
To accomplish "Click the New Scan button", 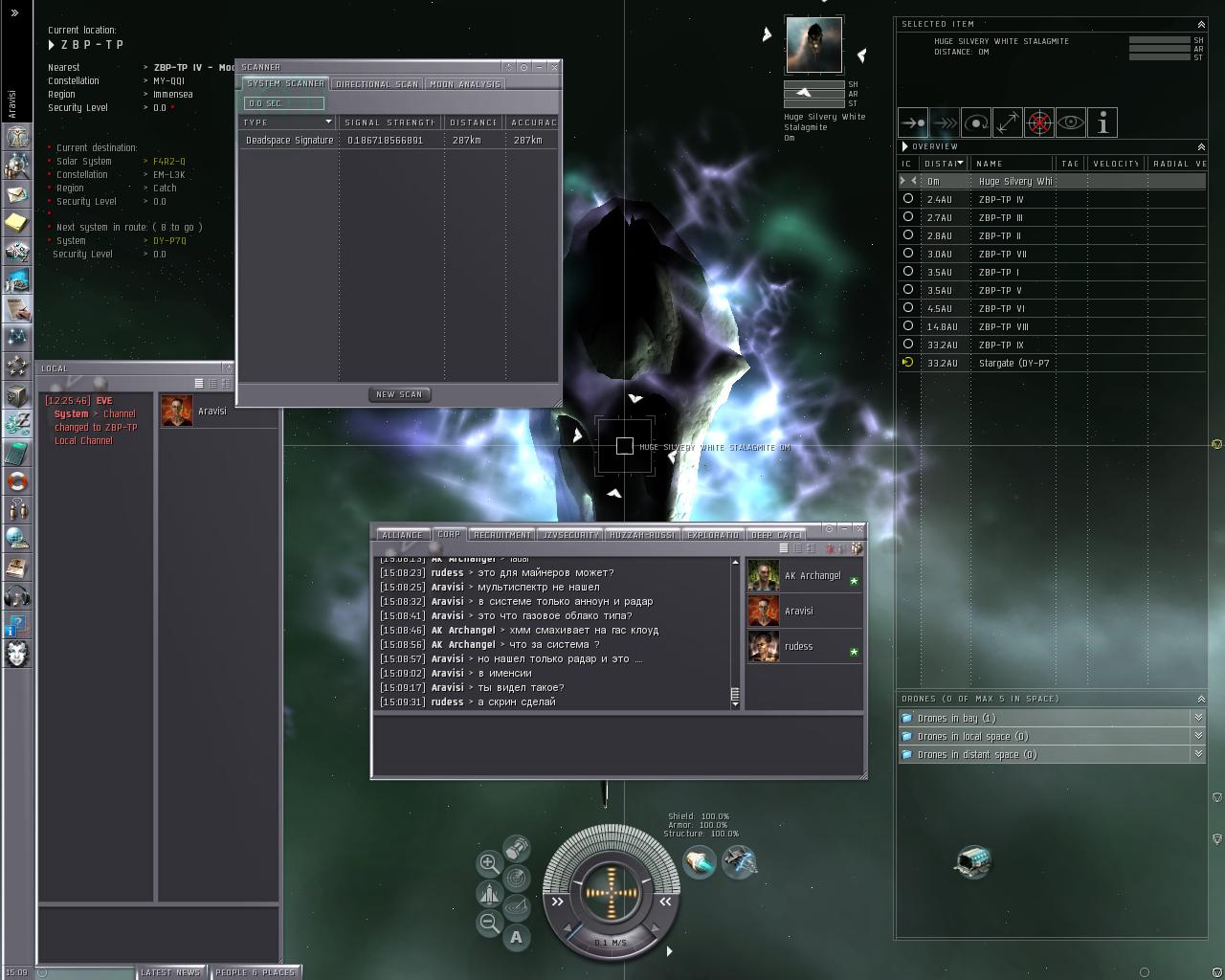I will tap(399, 394).
